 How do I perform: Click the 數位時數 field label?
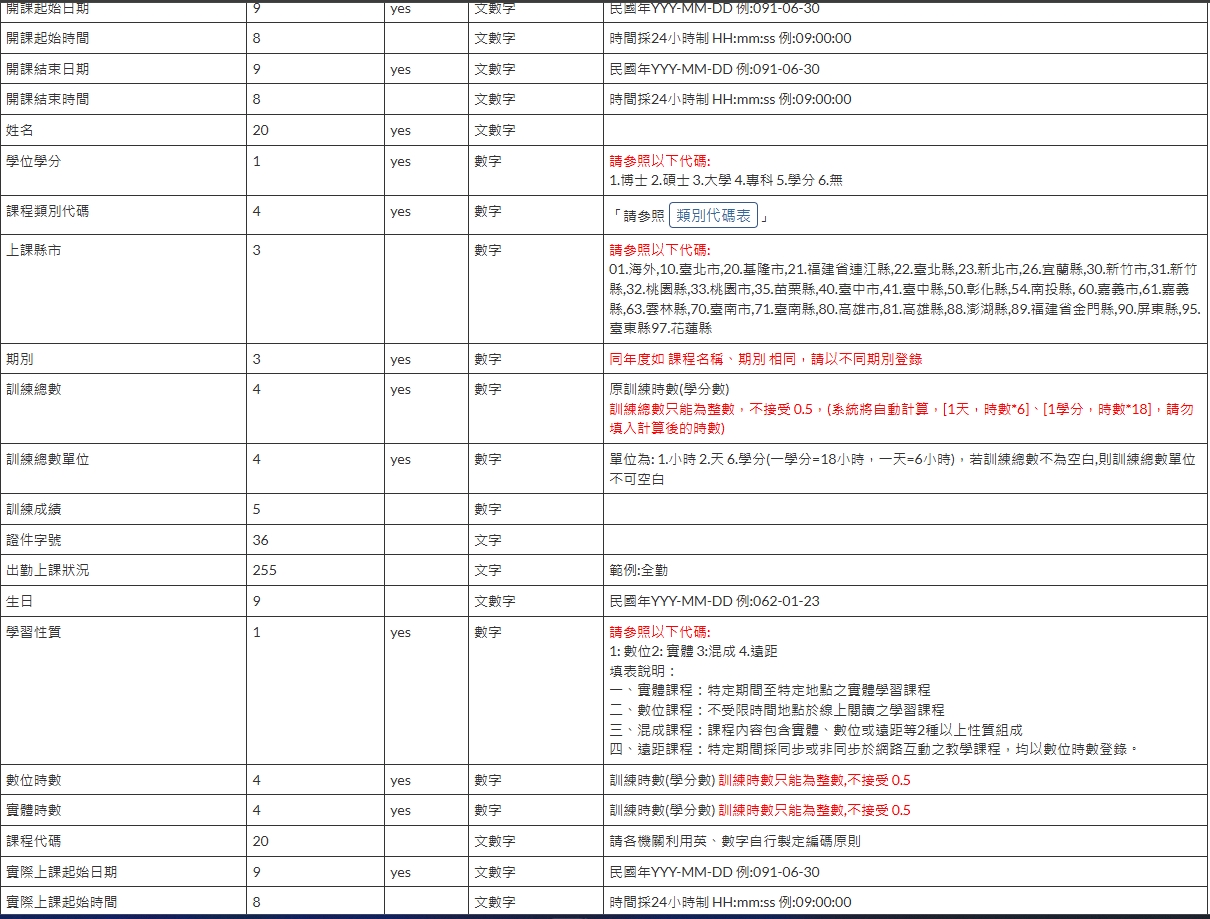tap(33, 780)
